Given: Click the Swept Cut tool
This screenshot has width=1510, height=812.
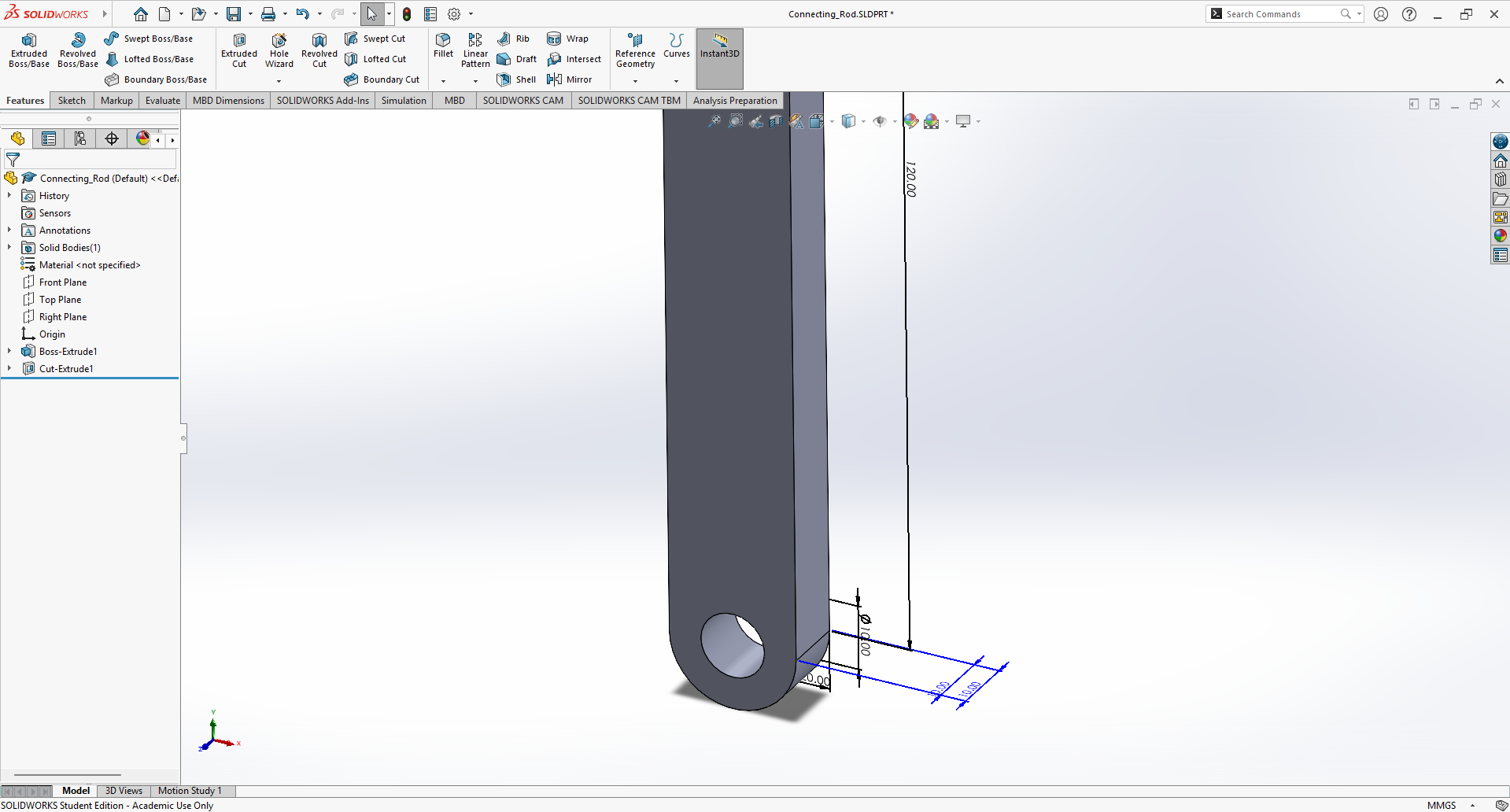Looking at the screenshot, I should [375, 39].
